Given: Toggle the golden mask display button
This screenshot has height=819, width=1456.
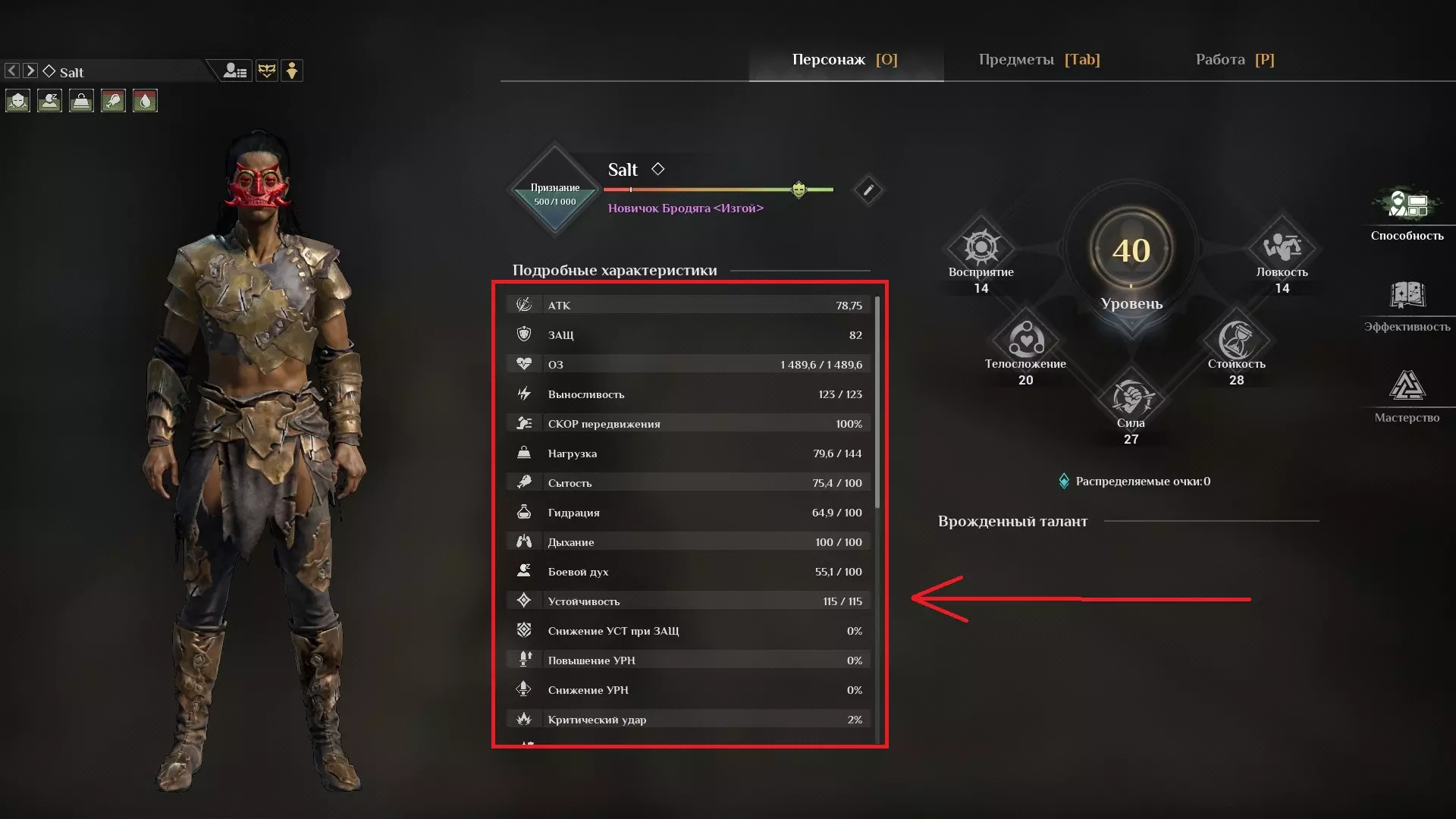Looking at the screenshot, I should click(267, 71).
